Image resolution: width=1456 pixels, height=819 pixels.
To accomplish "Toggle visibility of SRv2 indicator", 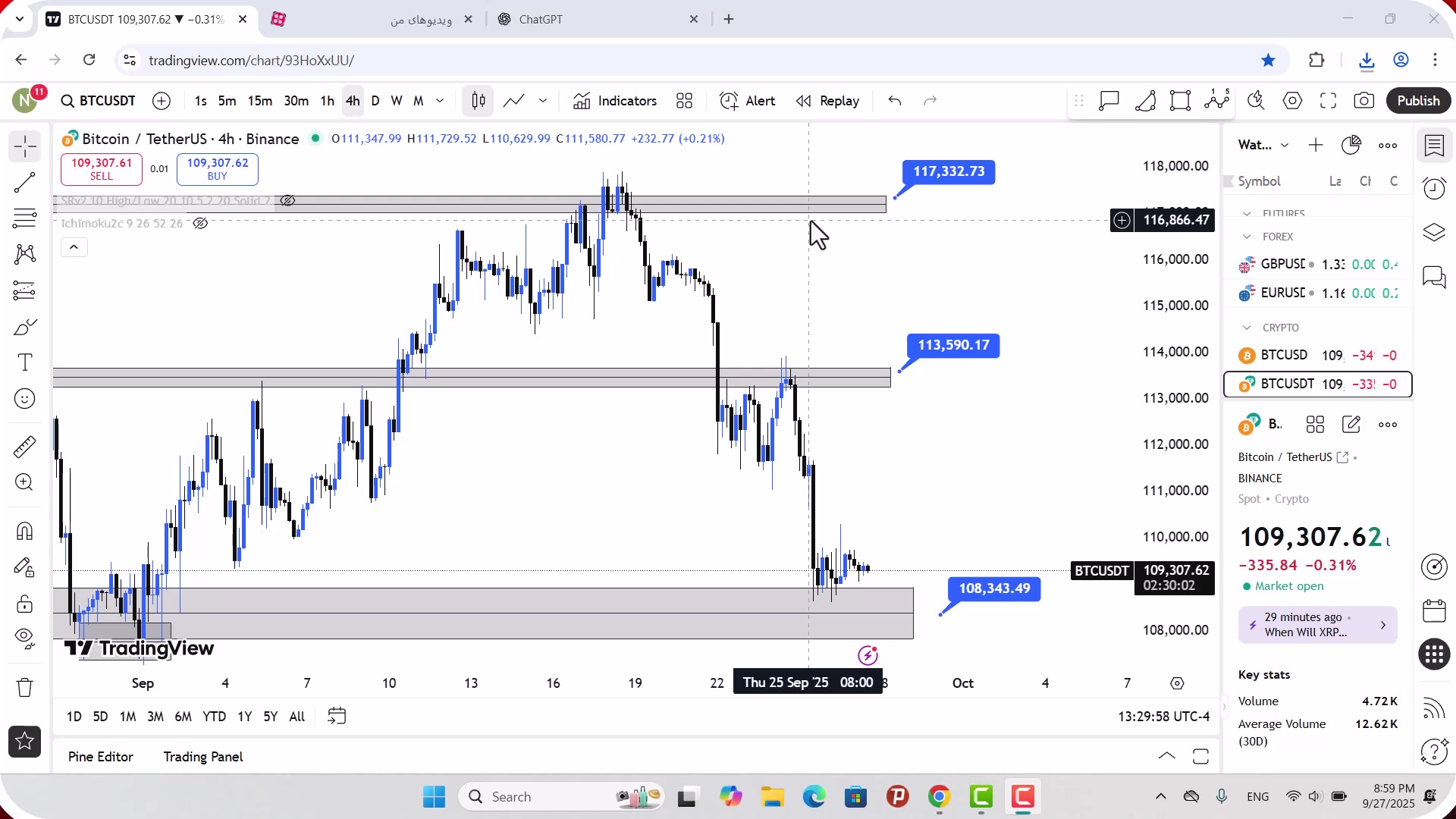I will pos(287,201).
